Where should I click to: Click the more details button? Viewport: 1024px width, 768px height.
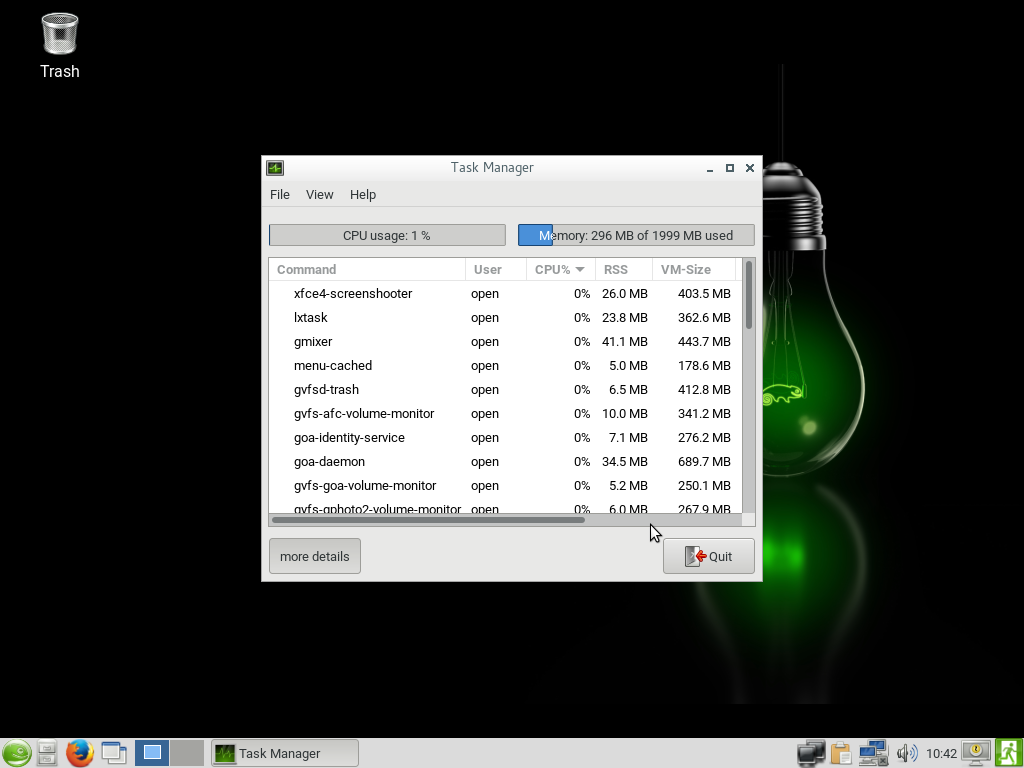[314, 557]
